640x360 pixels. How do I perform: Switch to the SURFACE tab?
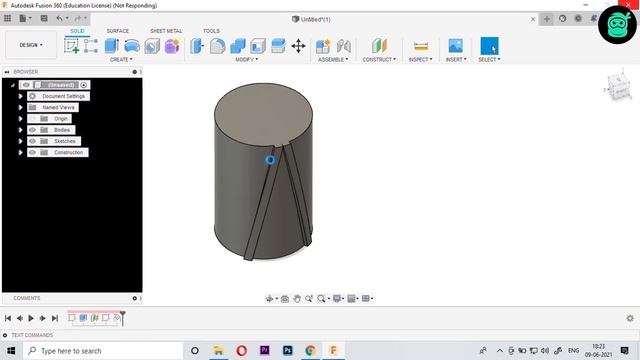point(118,31)
